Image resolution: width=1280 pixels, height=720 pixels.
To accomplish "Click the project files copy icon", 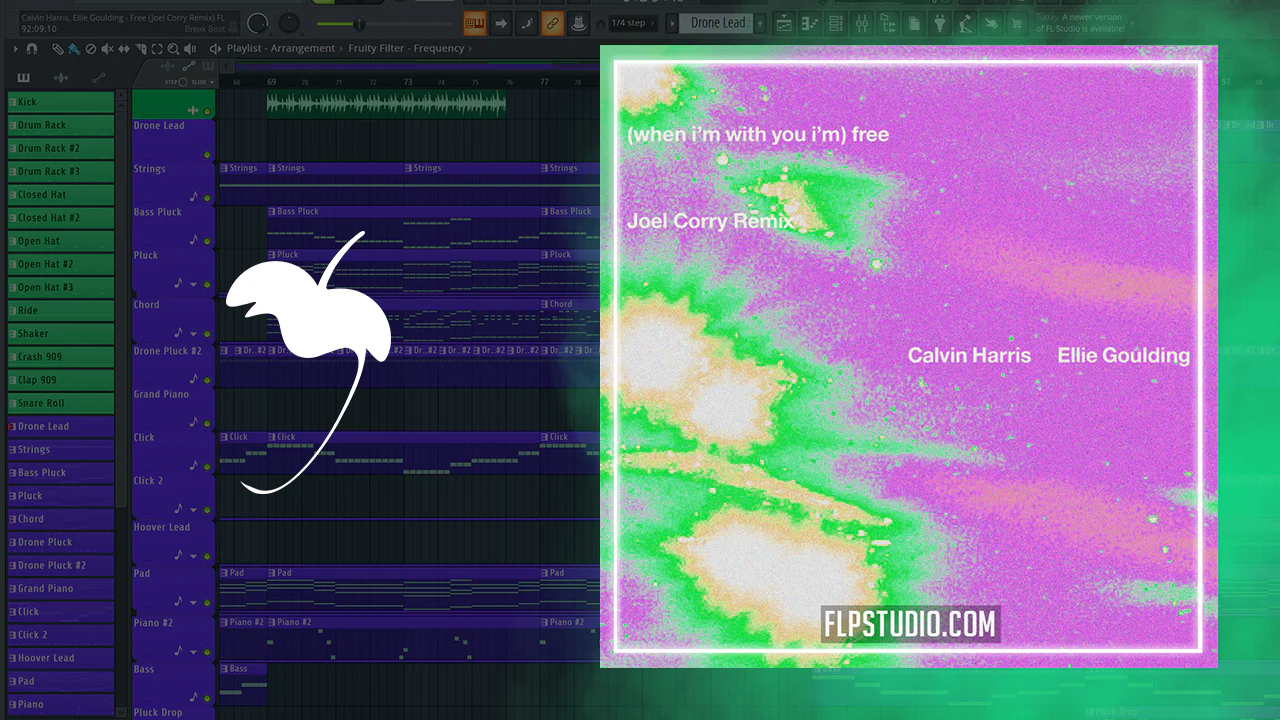I will click(x=914, y=23).
